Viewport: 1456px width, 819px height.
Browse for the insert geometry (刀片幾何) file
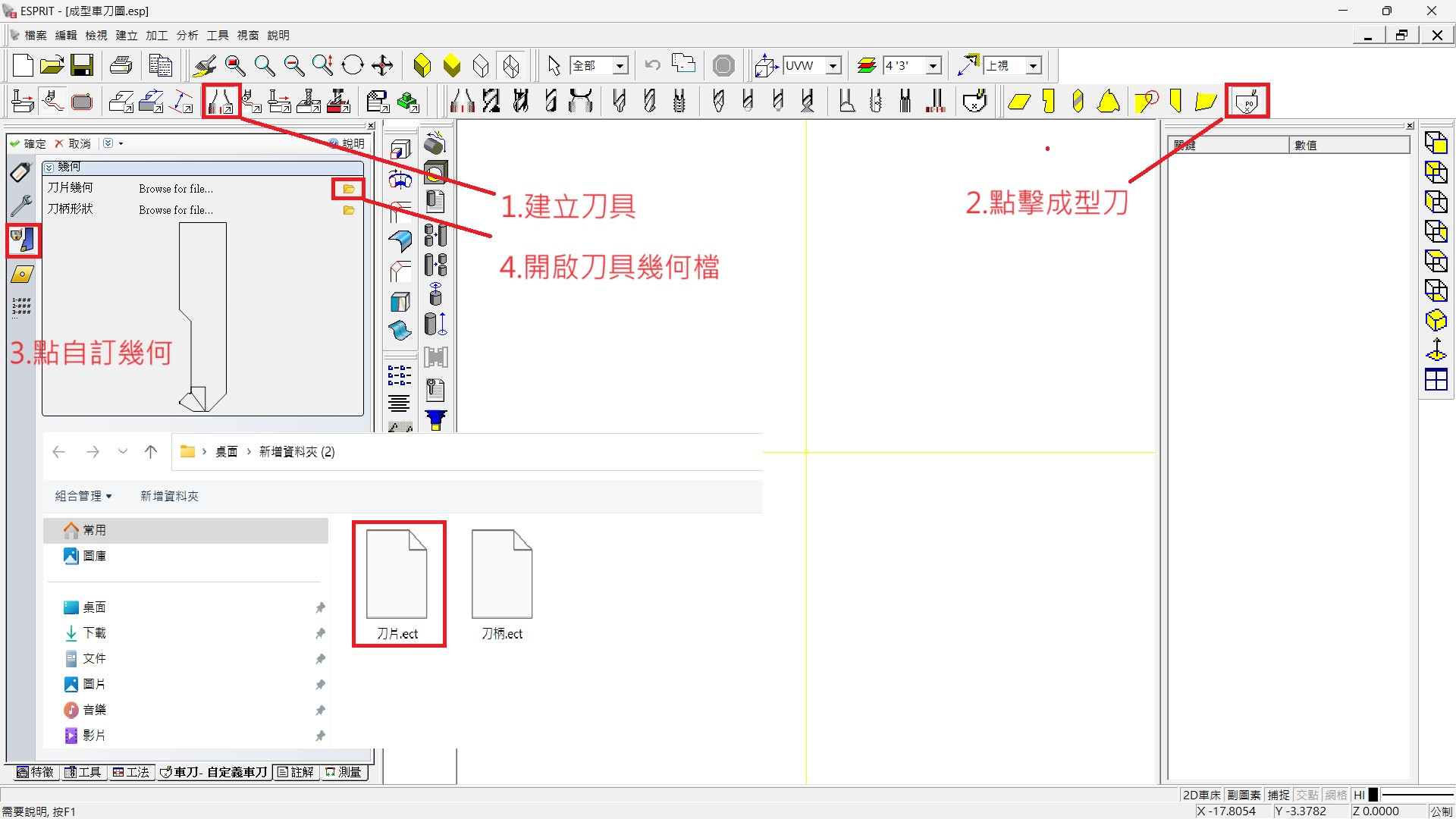pos(348,189)
